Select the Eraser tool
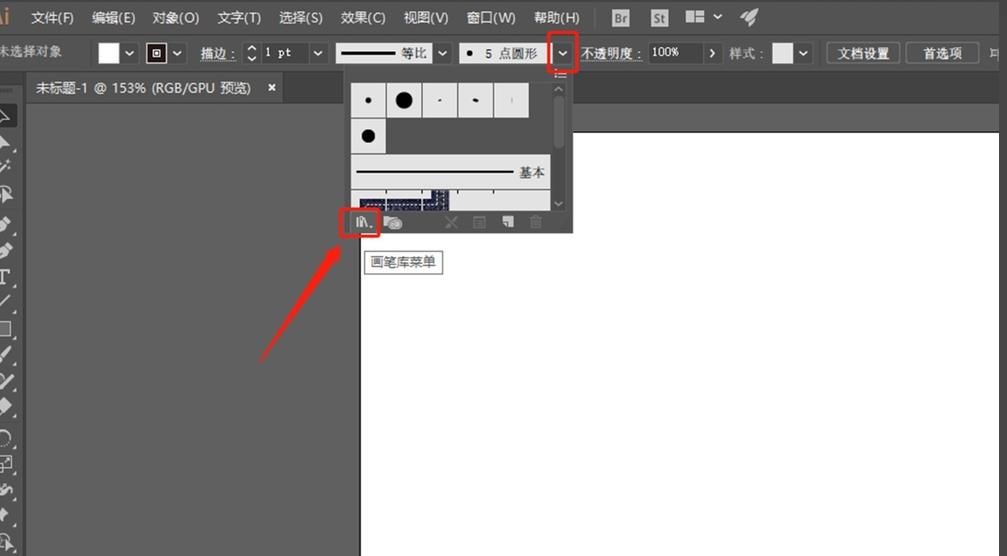This screenshot has height=556, width=1007. (5, 407)
